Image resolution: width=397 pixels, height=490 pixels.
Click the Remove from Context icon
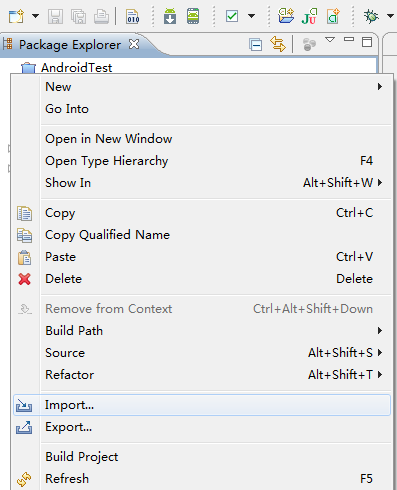pos(25,309)
